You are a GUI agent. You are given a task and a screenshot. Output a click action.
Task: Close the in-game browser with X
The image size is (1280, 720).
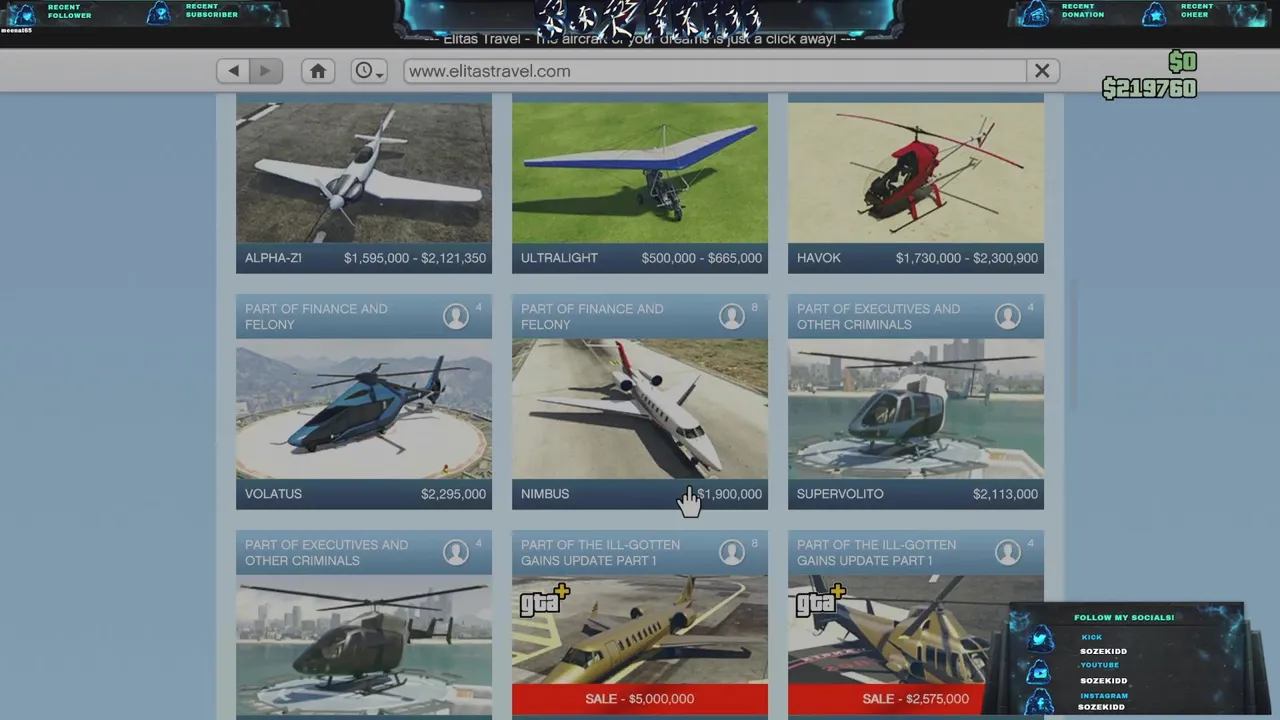(x=1042, y=71)
